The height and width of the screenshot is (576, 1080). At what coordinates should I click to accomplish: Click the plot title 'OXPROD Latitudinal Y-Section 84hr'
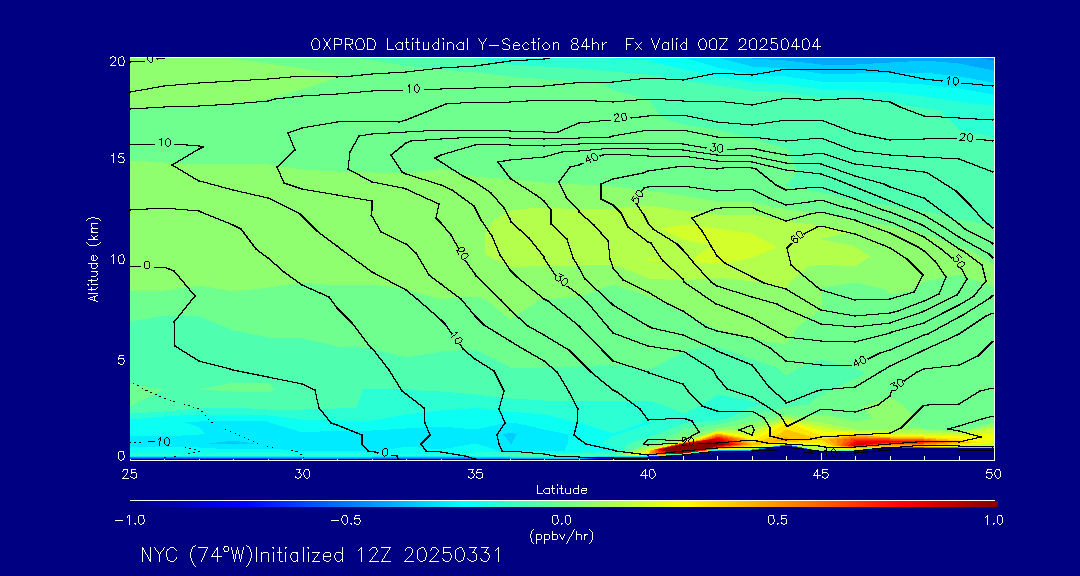coord(459,45)
